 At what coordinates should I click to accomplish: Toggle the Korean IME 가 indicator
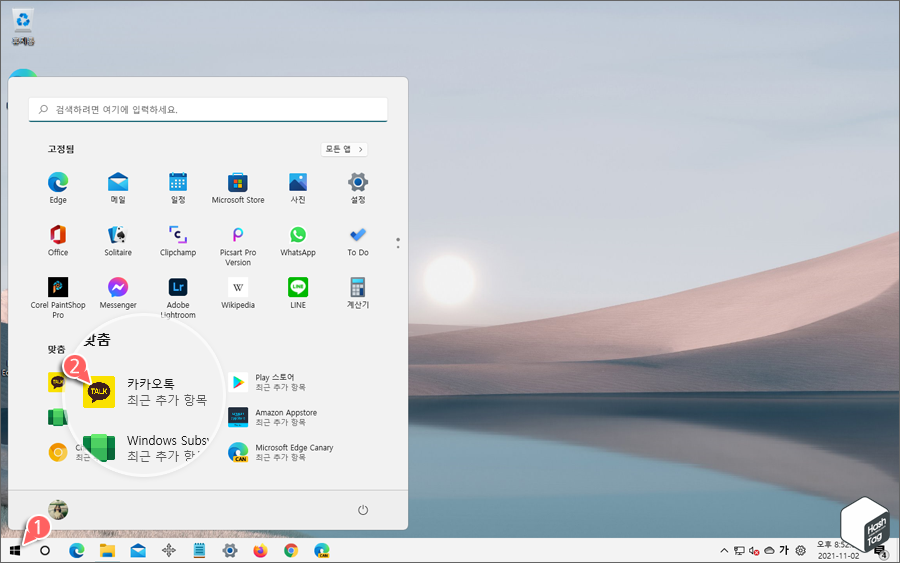click(x=784, y=550)
